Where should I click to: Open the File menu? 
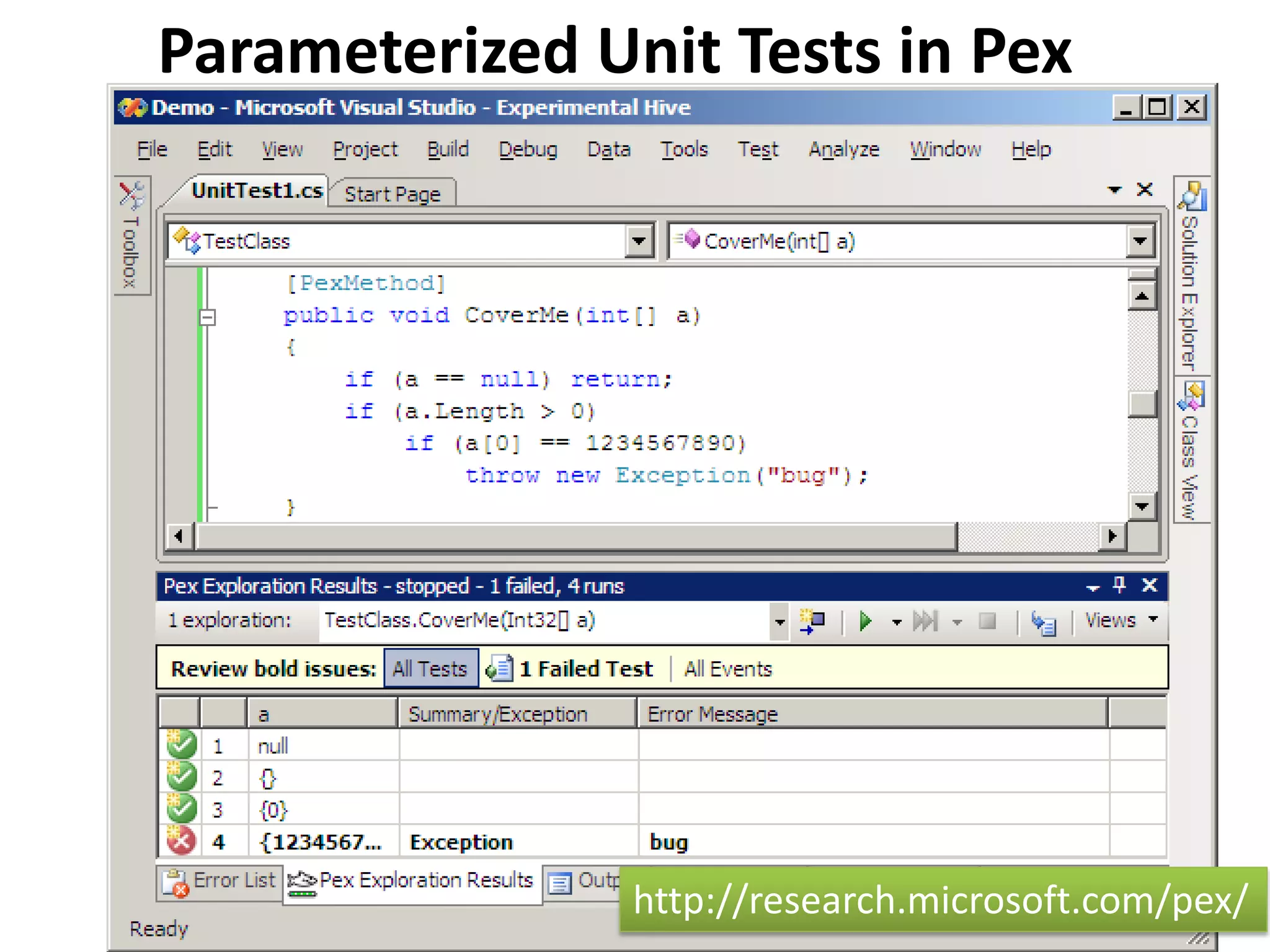tap(152, 149)
